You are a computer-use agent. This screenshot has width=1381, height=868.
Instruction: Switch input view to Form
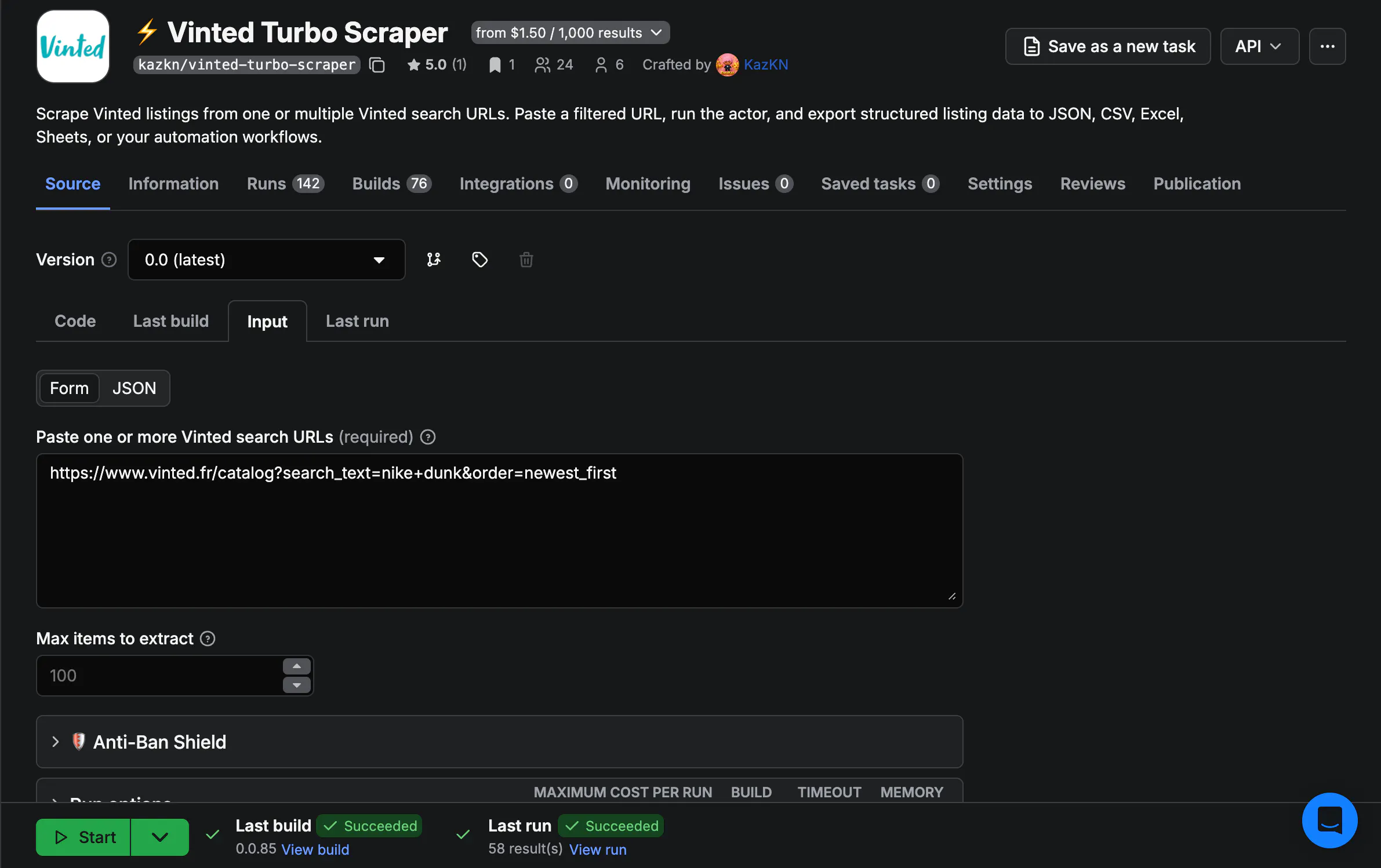tap(70, 388)
